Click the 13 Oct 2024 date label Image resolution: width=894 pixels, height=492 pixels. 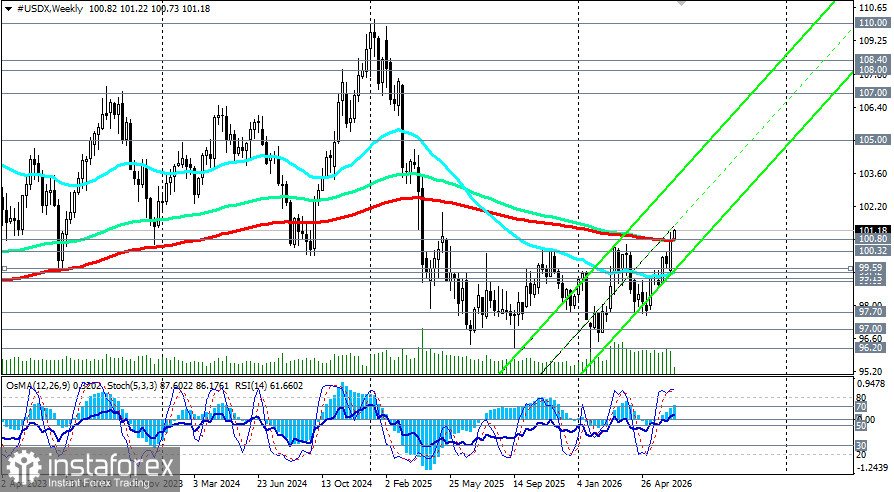click(x=346, y=483)
